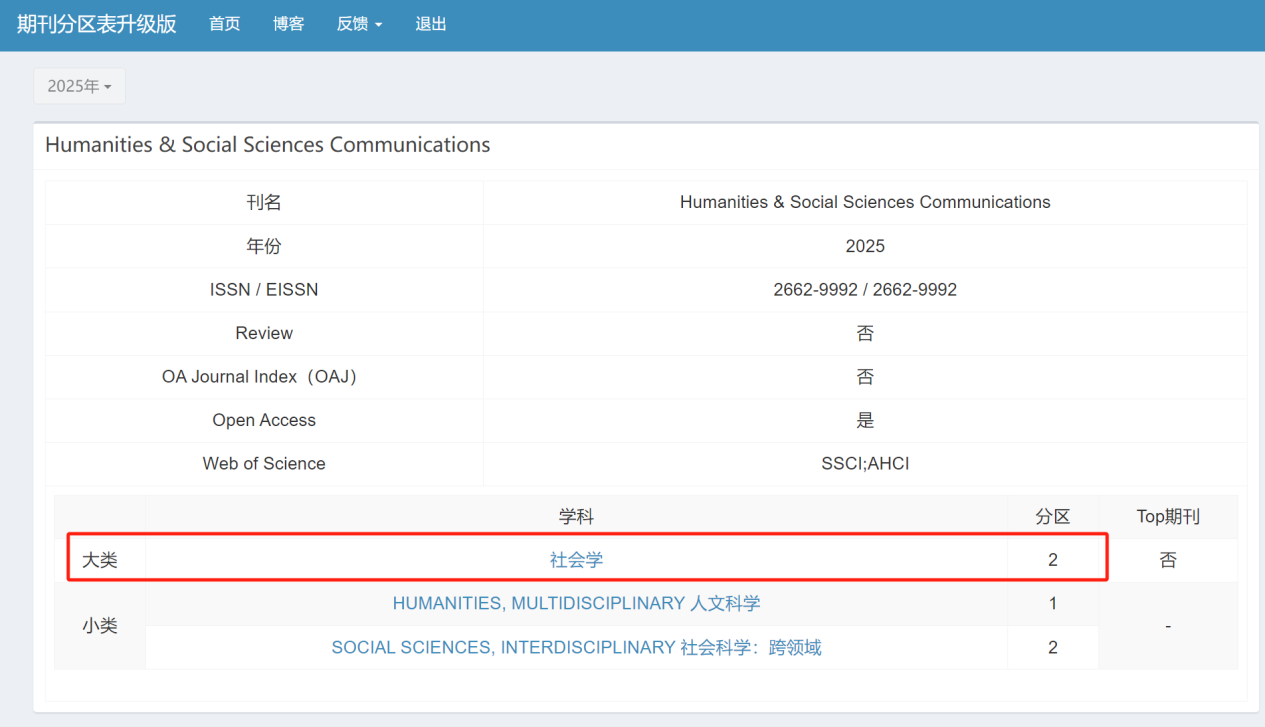Click the Top期刊 value 否
1265x727 pixels.
[1168, 560]
